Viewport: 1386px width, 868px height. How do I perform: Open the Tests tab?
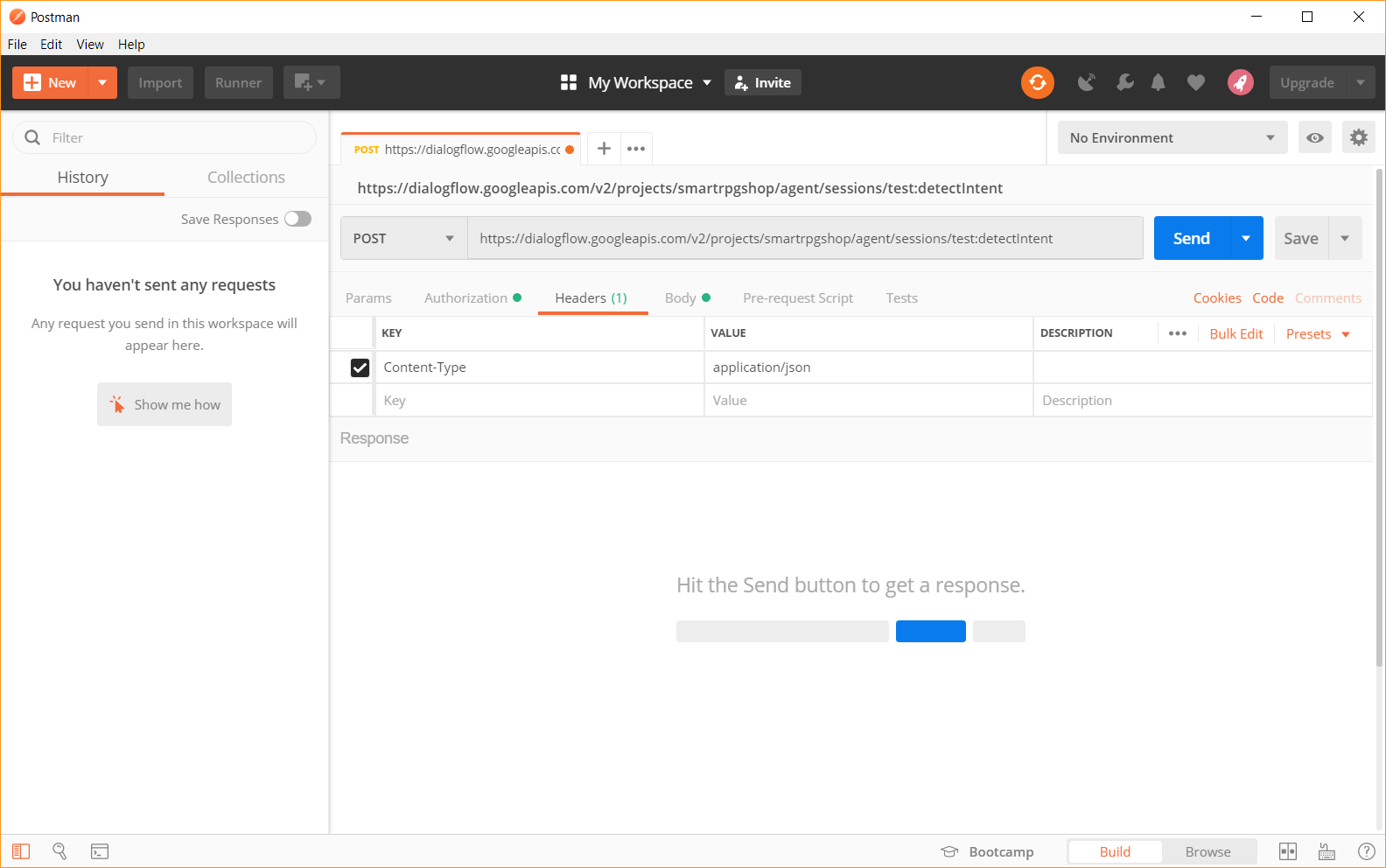click(x=901, y=297)
